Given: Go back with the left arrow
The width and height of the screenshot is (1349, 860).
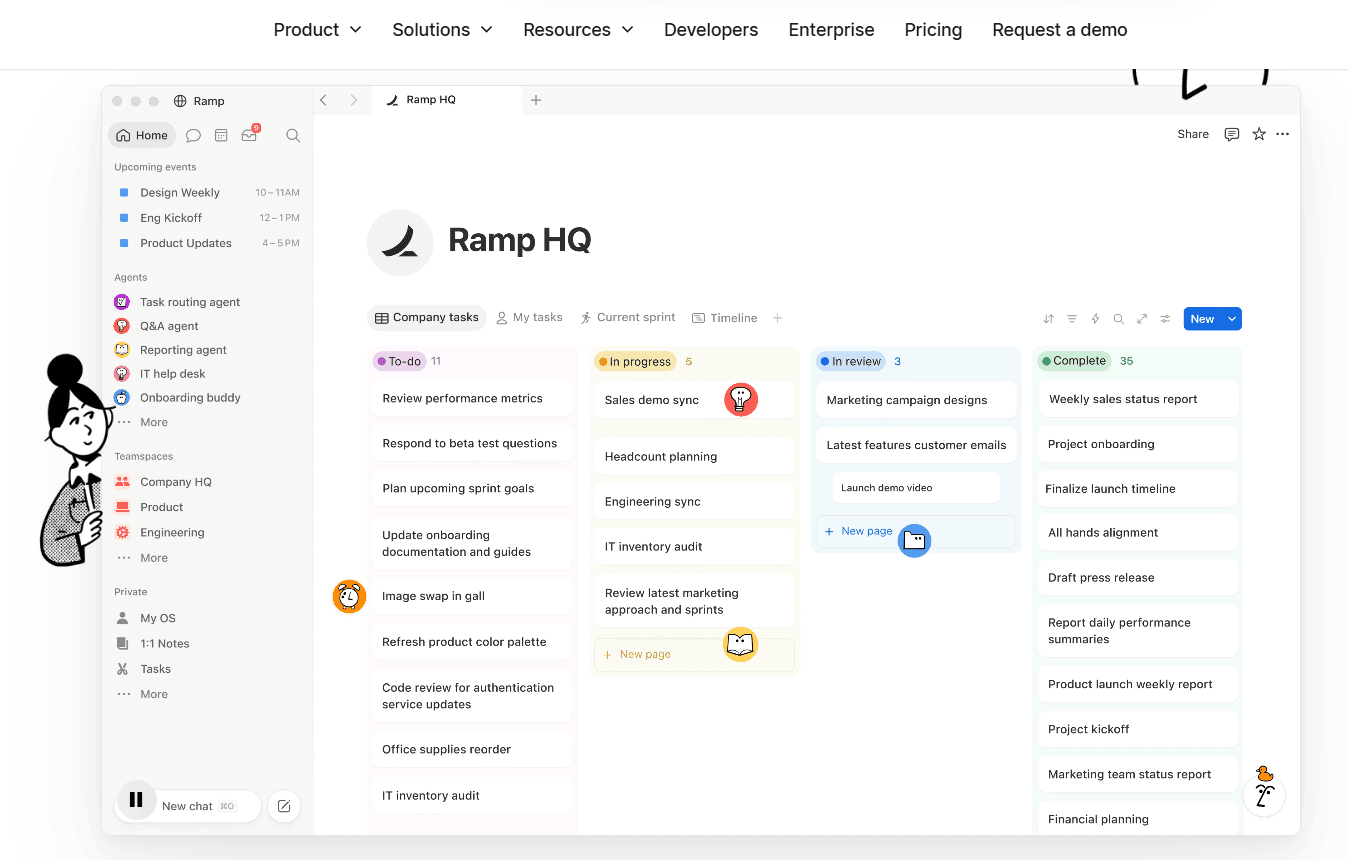Looking at the screenshot, I should pyautogui.click(x=323, y=100).
